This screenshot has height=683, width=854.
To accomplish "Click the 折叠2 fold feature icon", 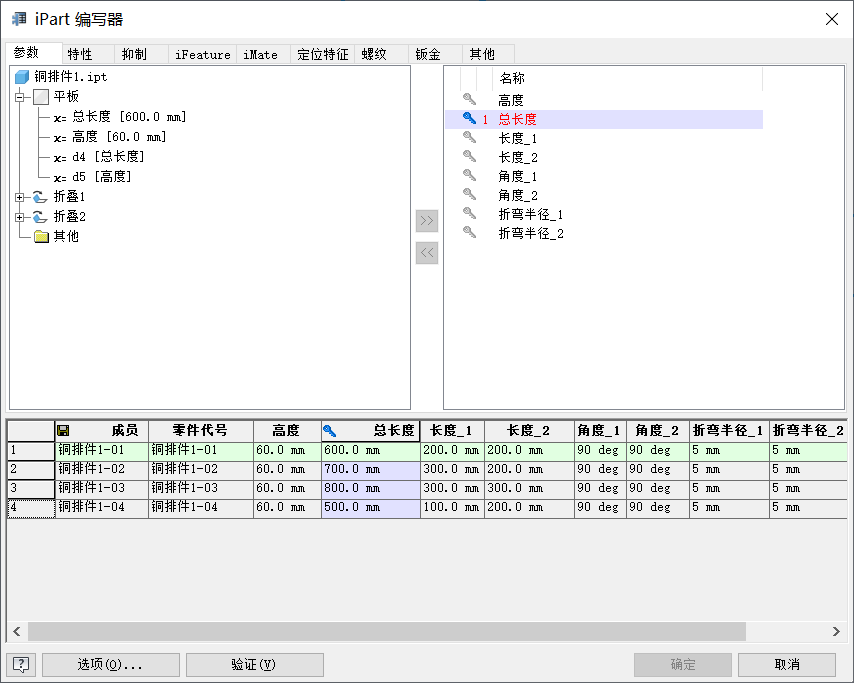I will (x=40, y=217).
